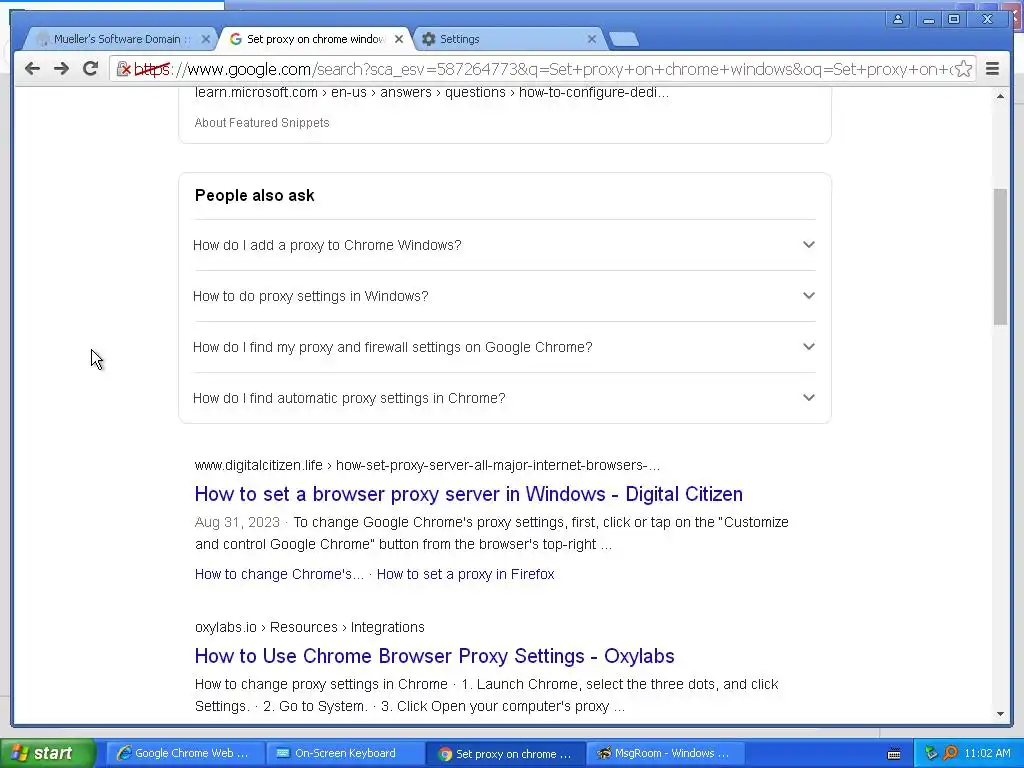Screen dimensions: 1024x768
Task: Switch to the Settings tab
Action: [509, 39]
